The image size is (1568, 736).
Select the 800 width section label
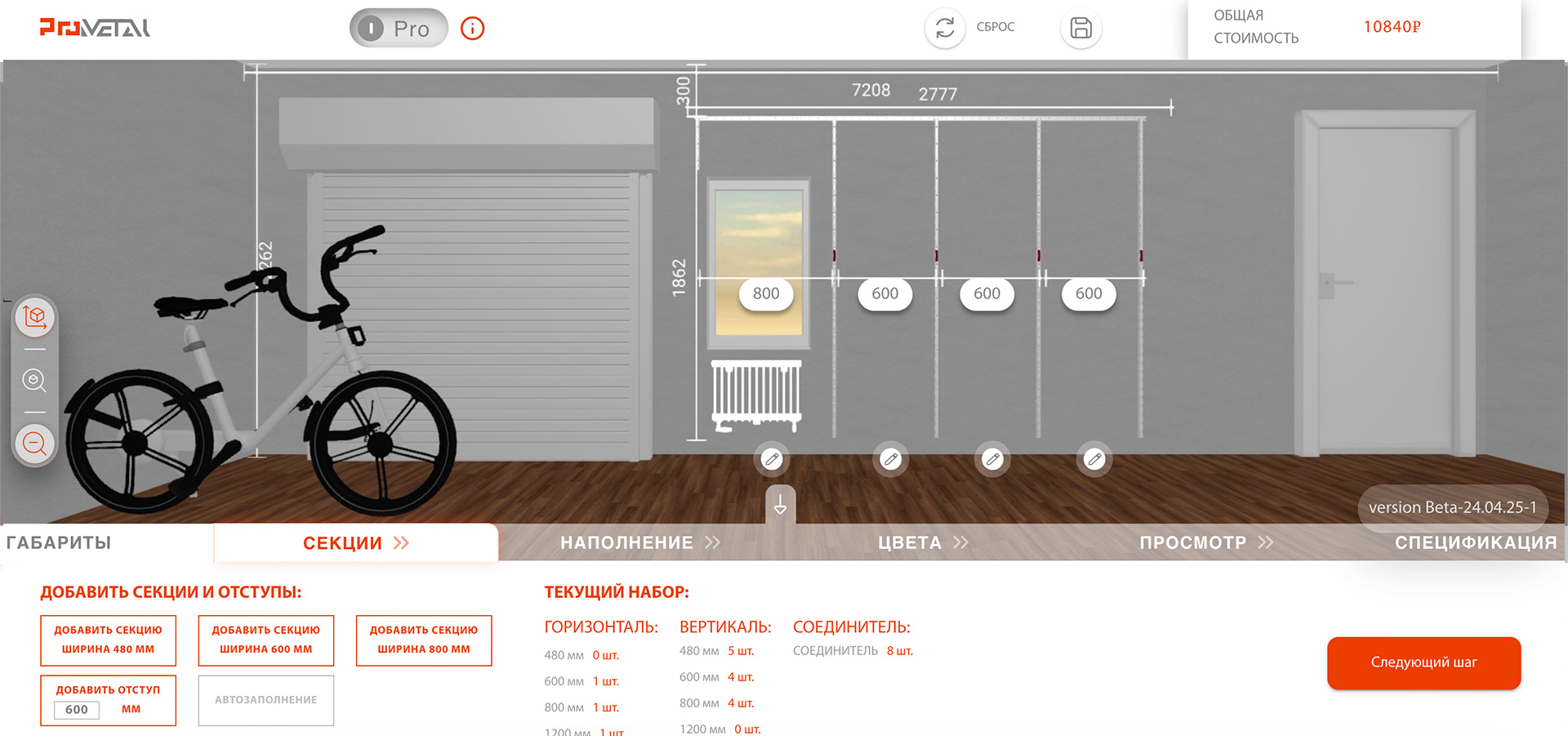766,294
